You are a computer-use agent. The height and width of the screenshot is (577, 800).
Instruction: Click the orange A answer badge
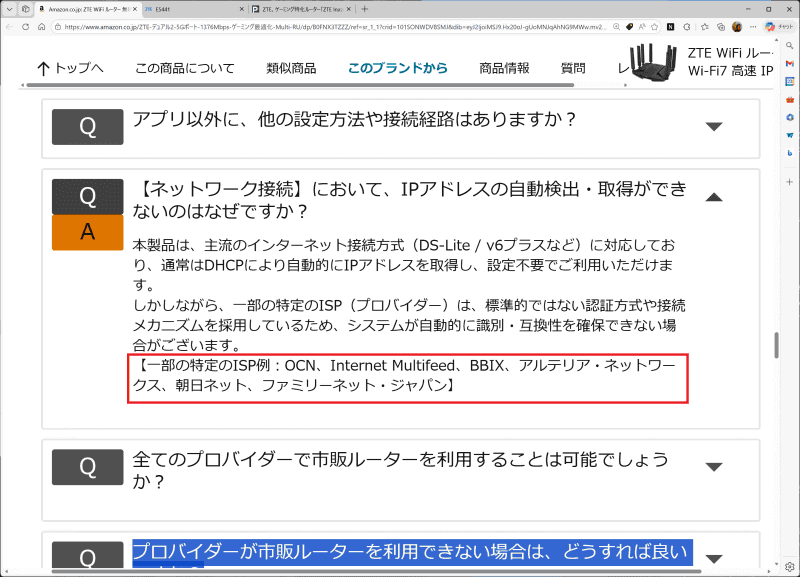[87, 232]
